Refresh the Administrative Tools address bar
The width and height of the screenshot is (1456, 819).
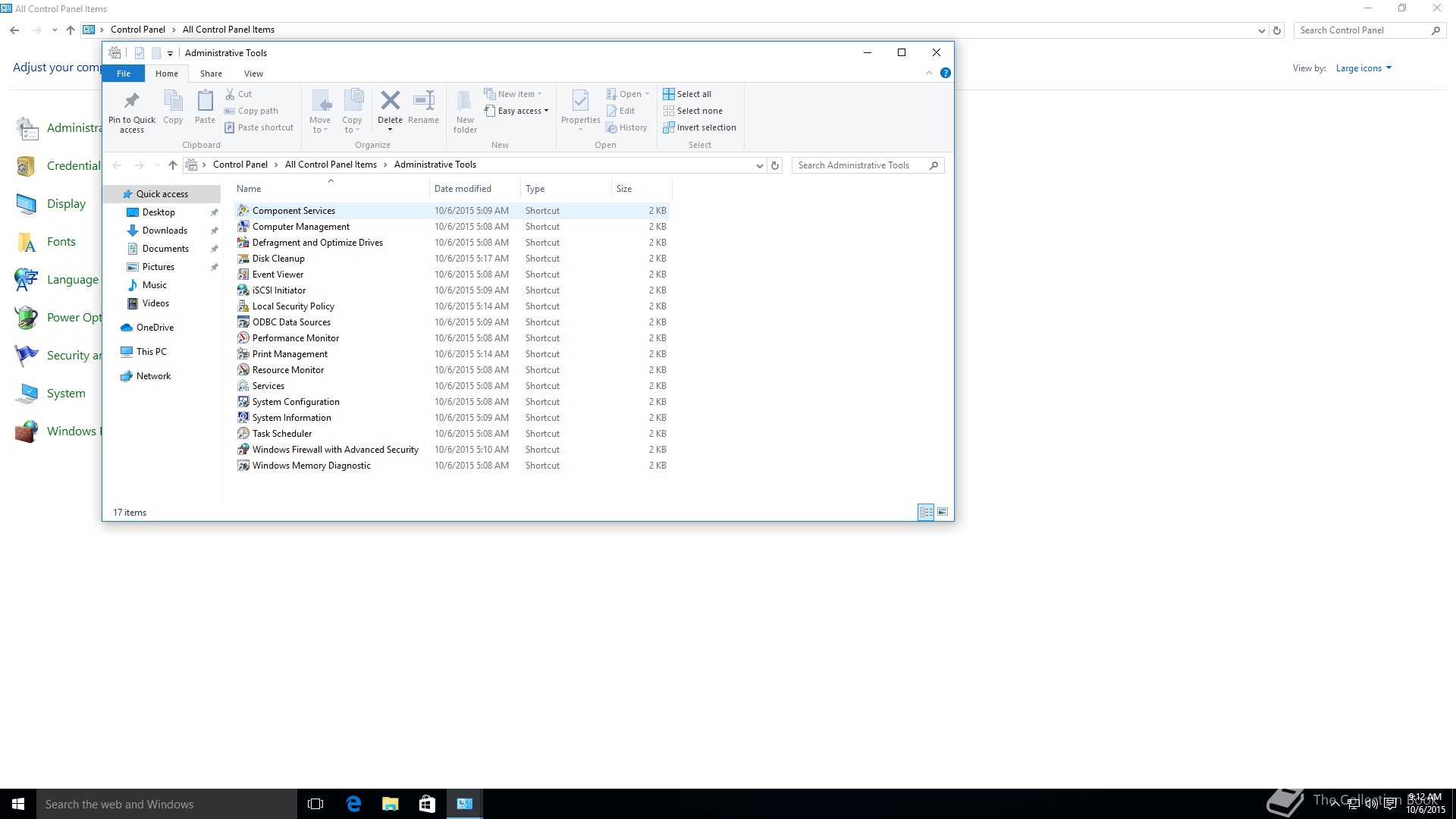tap(775, 165)
